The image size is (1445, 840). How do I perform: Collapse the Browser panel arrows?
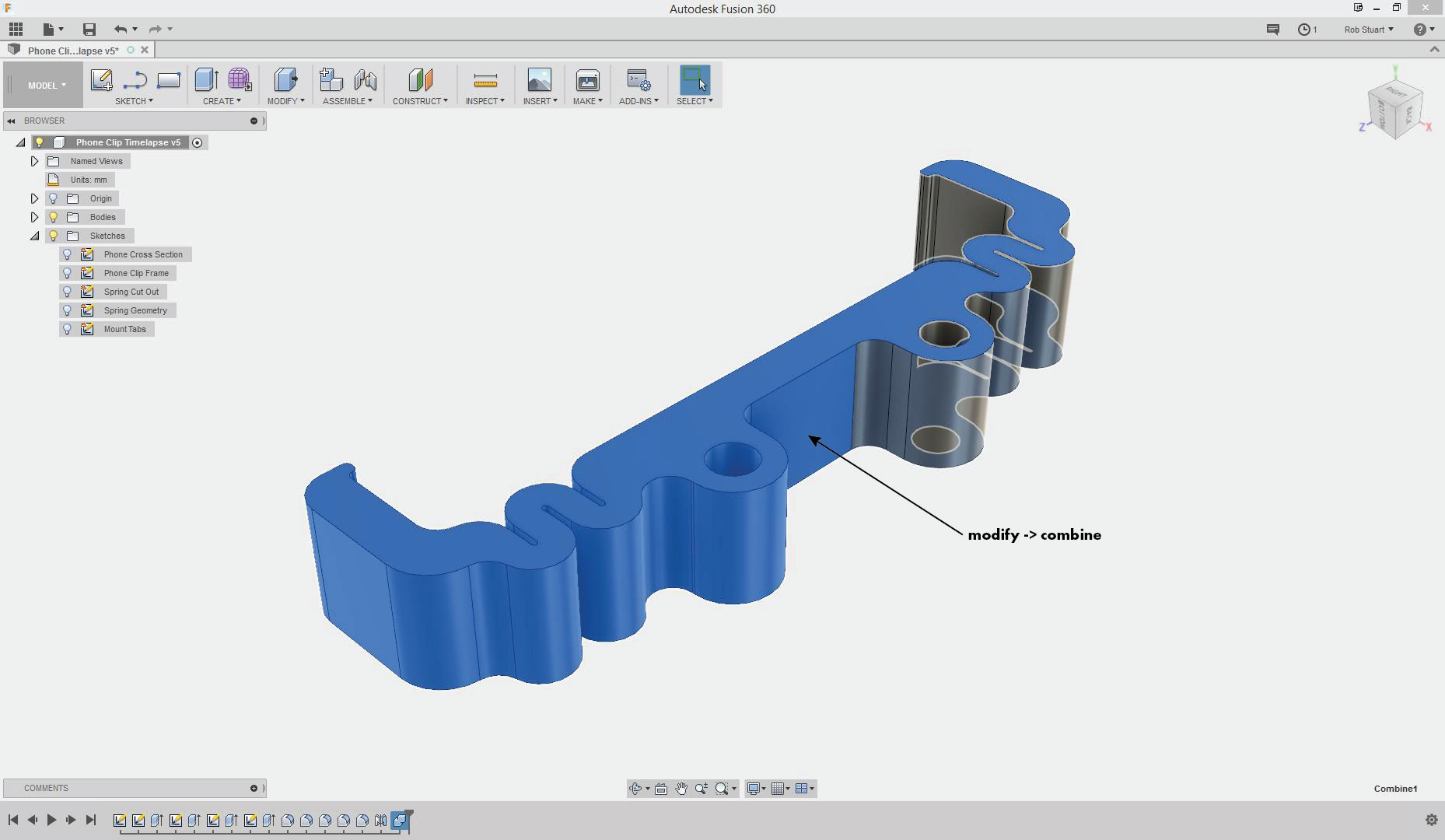[x=11, y=121]
